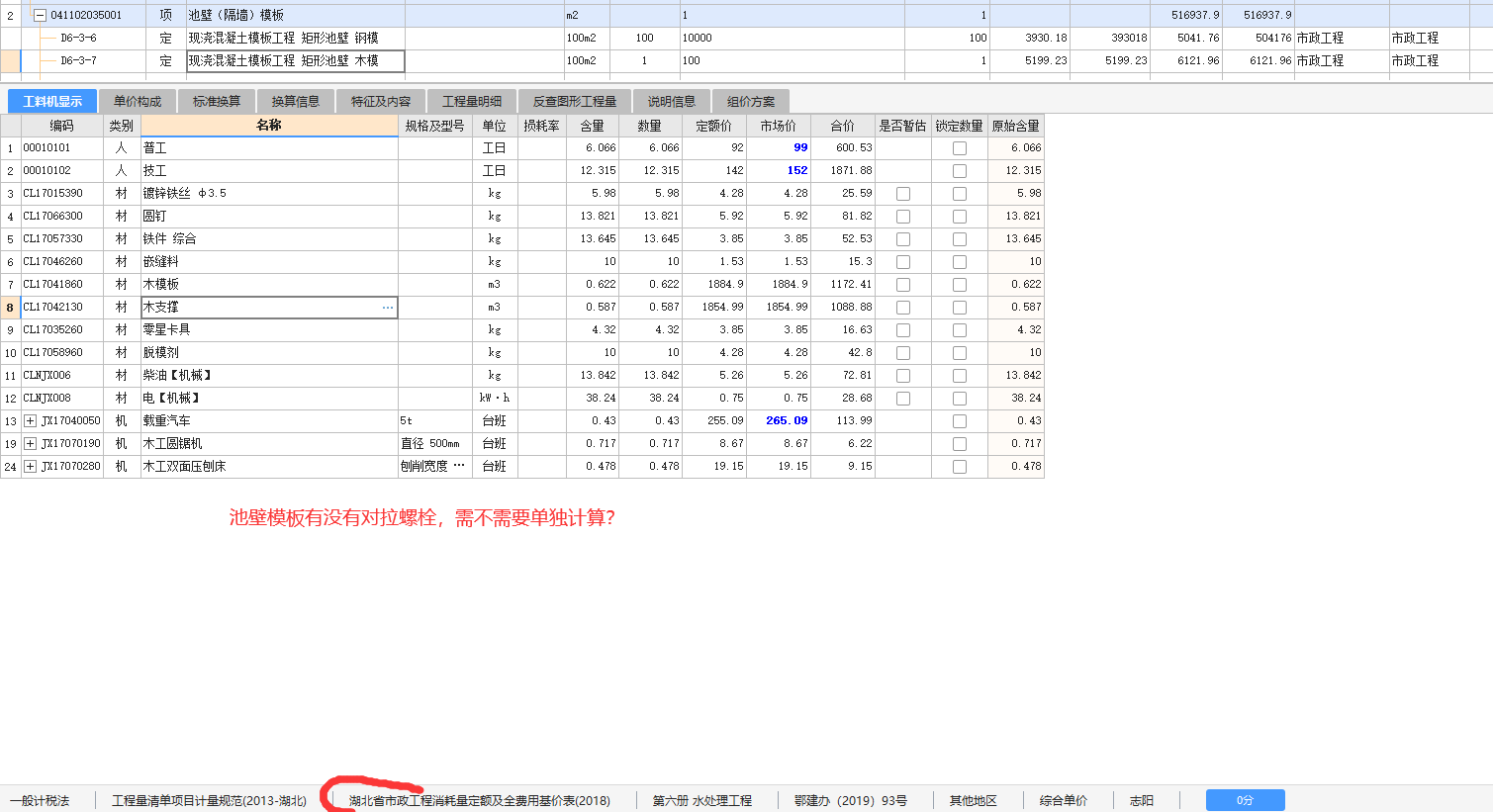Click the 市场价 column header
The height and width of the screenshot is (812, 1493).
click(x=779, y=126)
